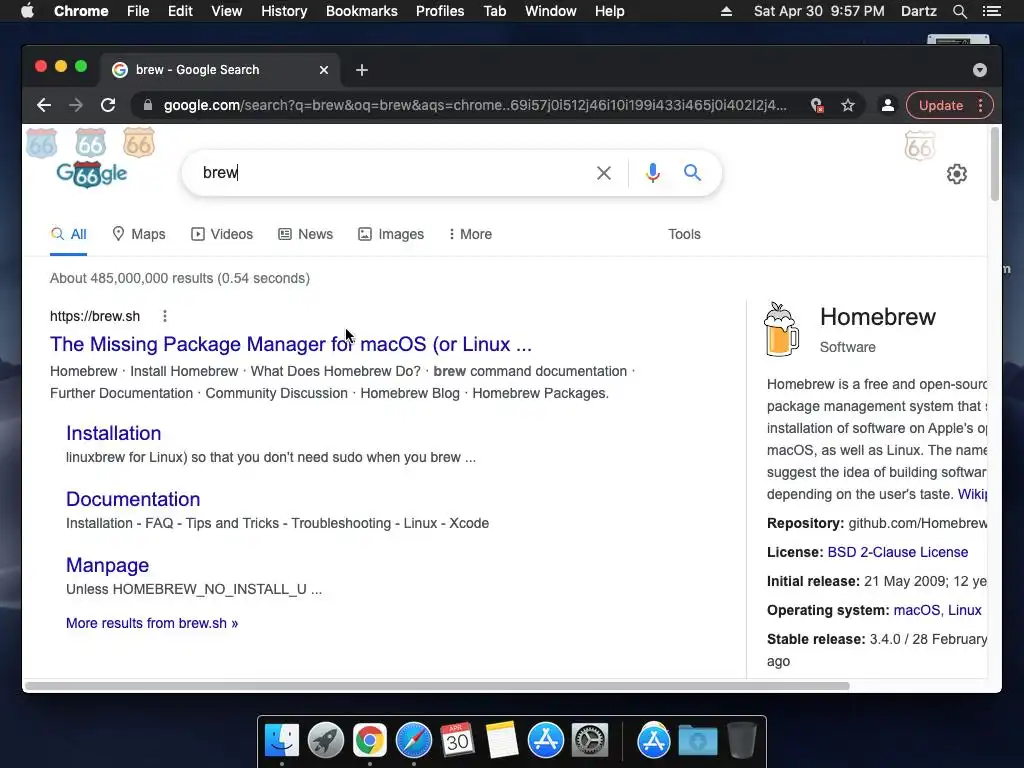Open the three-dot menu beside https://brew.sh
Image resolution: width=1024 pixels, height=768 pixels.
pyautogui.click(x=165, y=316)
